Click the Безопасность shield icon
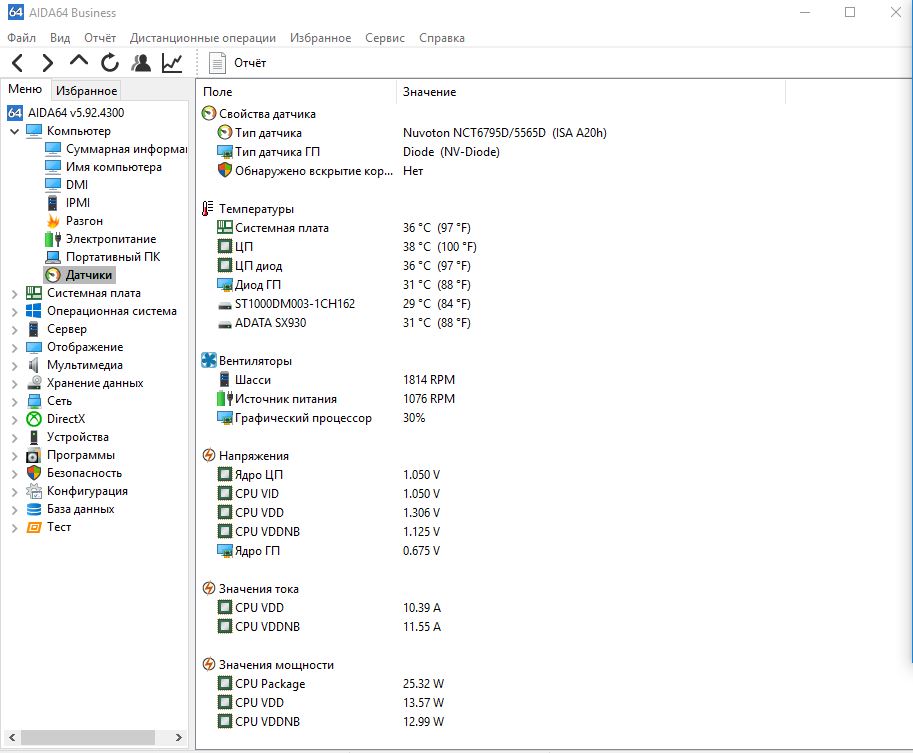 [x=34, y=473]
